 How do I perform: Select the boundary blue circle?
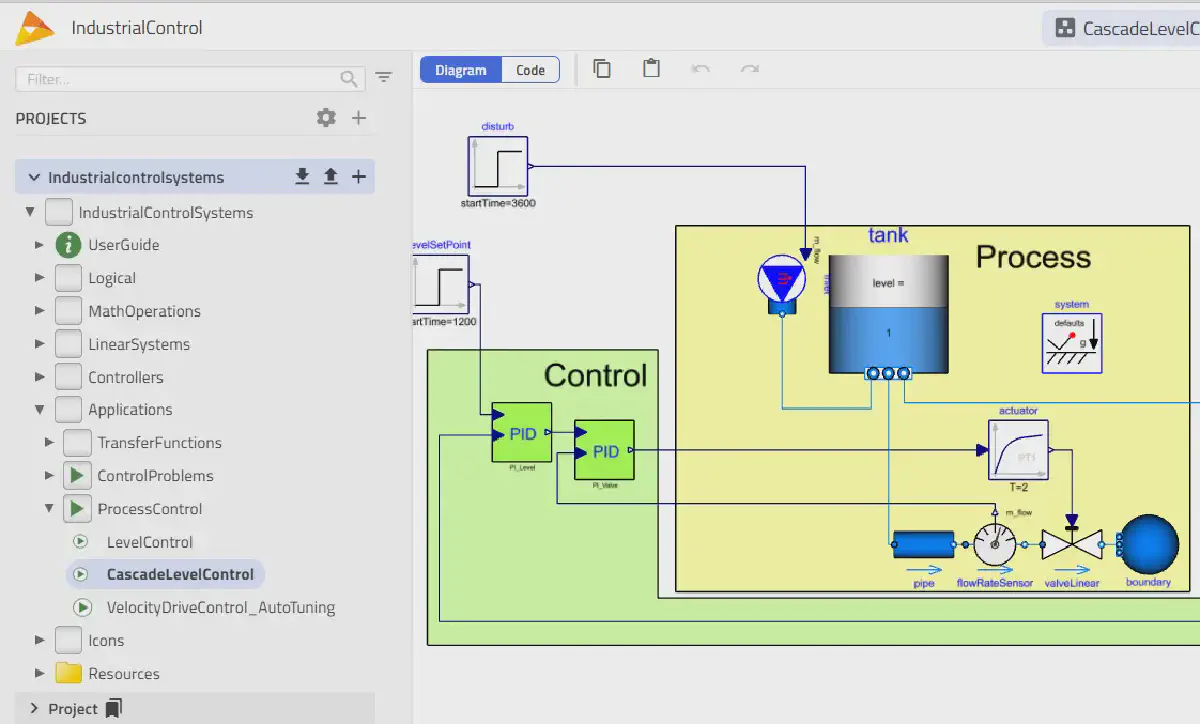(1148, 545)
